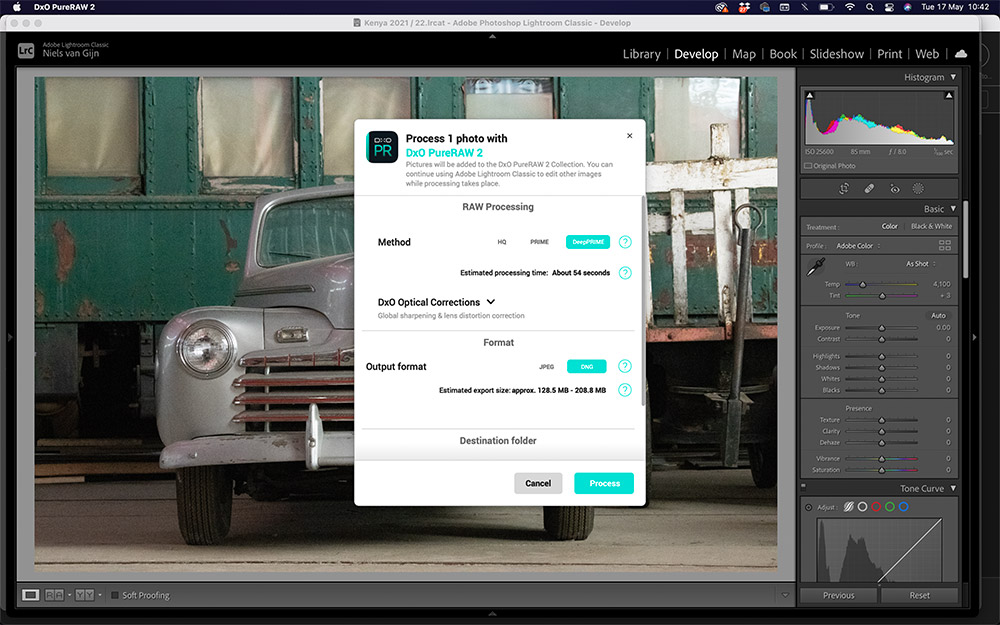This screenshot has width=1000, height=625.
Task: Open the Apple menu
Action: tap(17, 7)
